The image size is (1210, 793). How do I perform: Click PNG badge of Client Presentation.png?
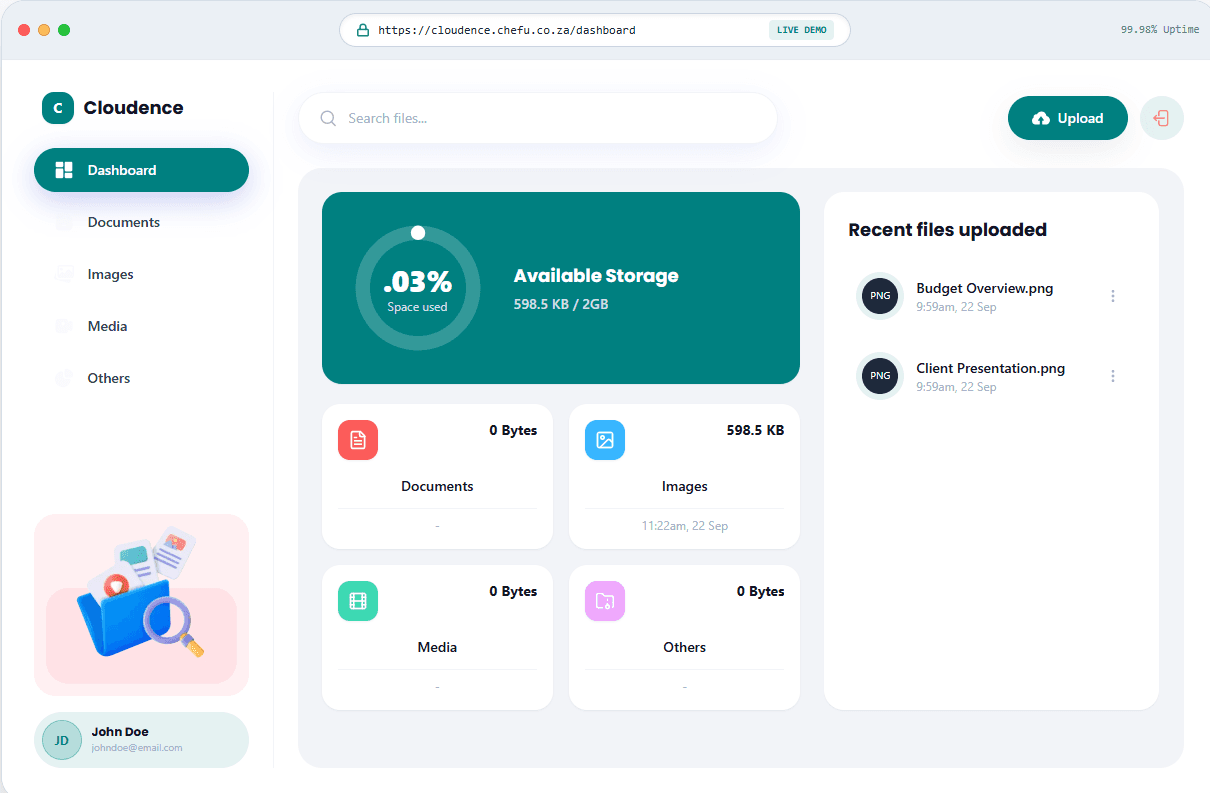[880, 376]
